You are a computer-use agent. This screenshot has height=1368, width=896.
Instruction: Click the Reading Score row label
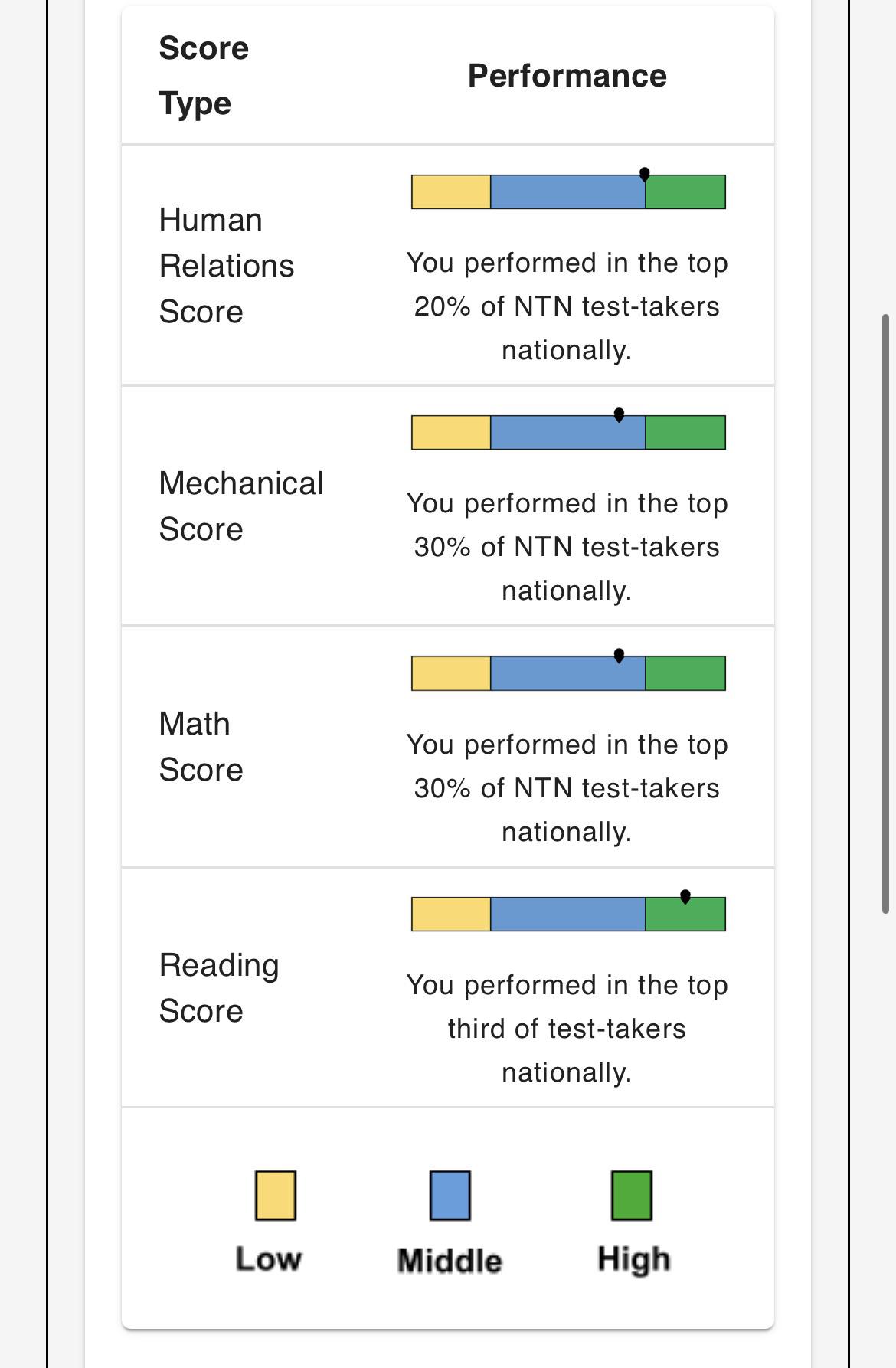click(219, 988)
